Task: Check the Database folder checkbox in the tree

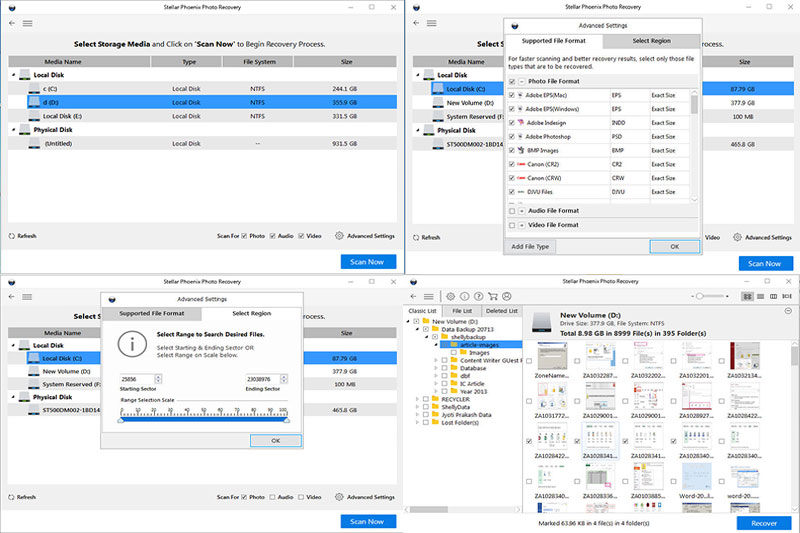Action: (444, 368)
